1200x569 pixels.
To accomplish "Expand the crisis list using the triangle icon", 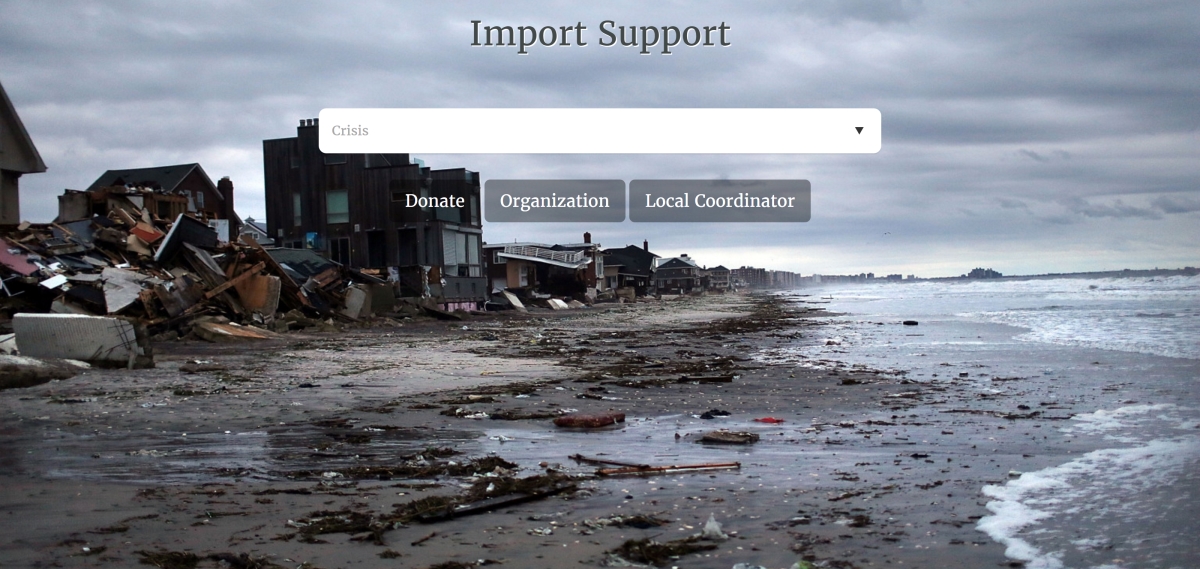I will pos(859,131).
